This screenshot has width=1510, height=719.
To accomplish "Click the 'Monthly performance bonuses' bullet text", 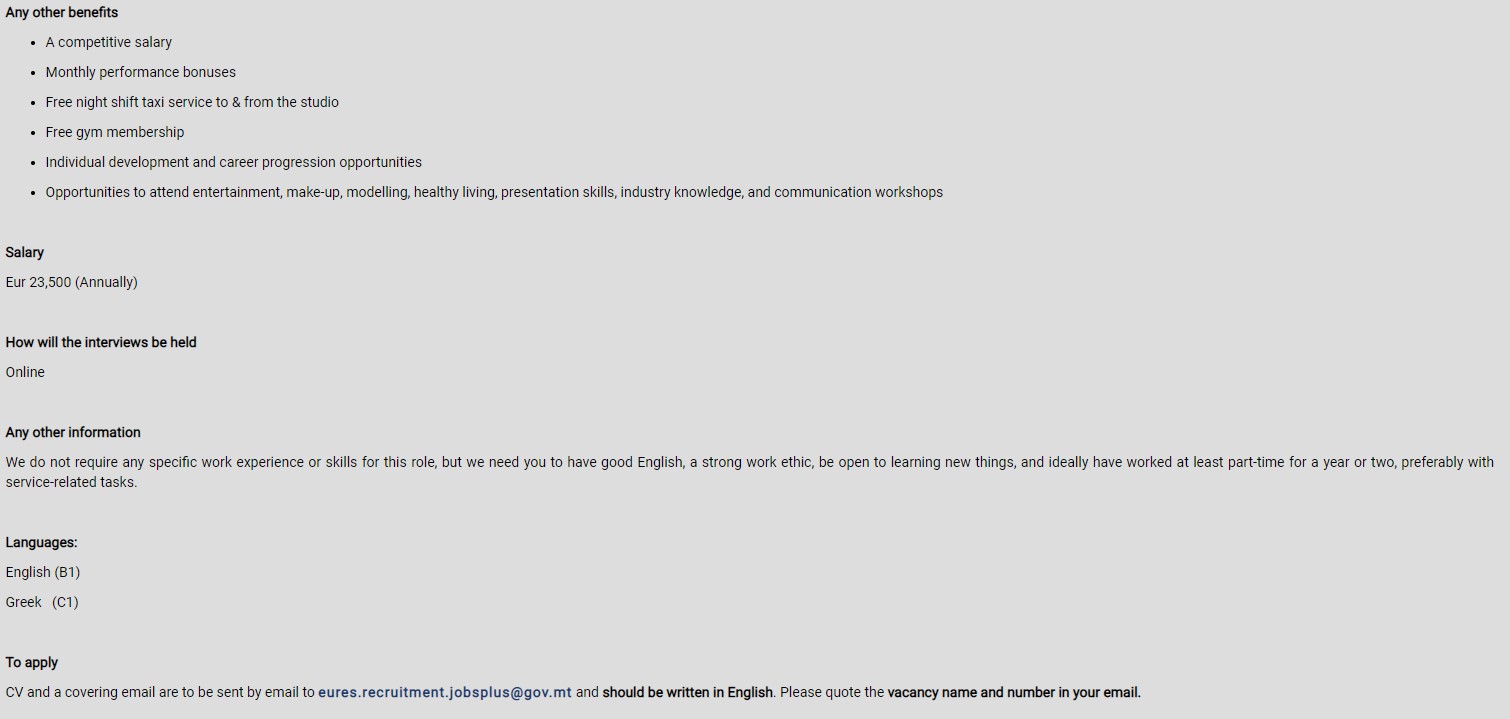I will pos(141,72).
